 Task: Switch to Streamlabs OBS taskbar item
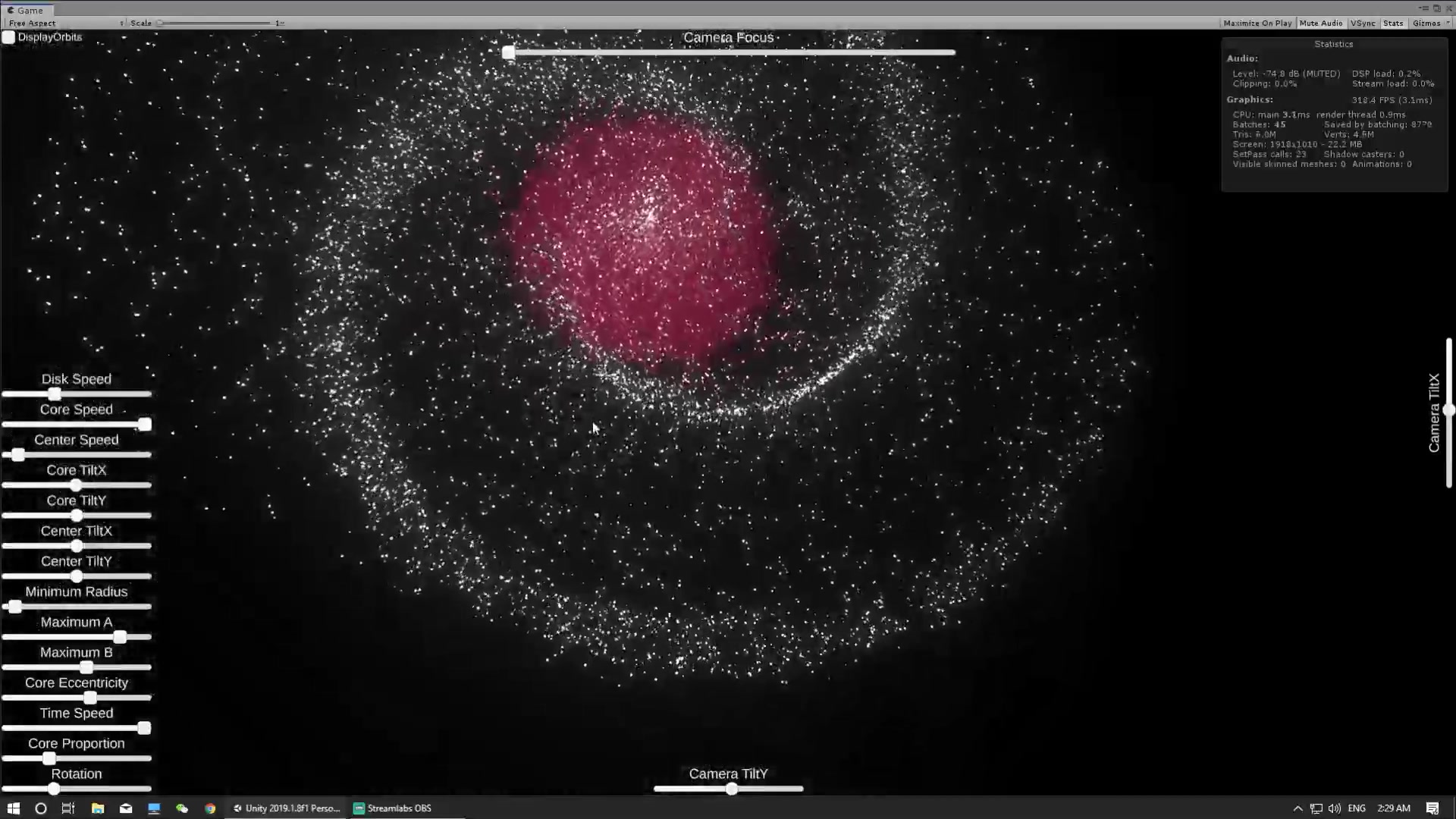[393, 808]
